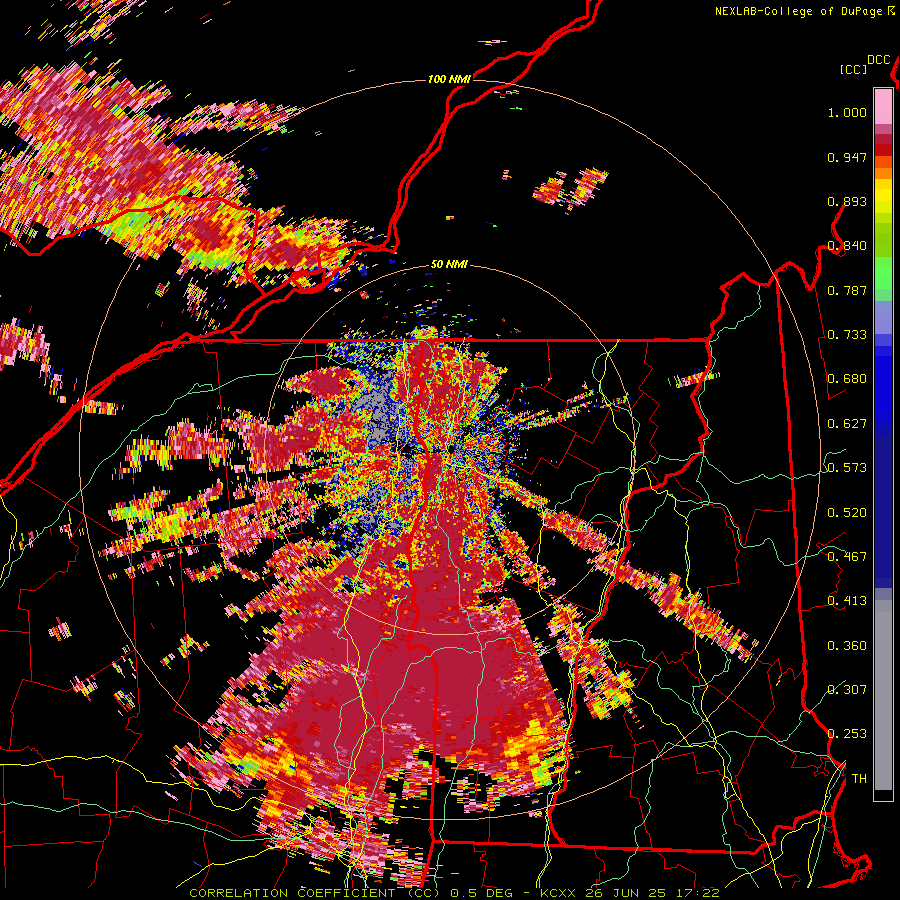Click the 0.573 legend value
This screenshot has height=900, width=900.
click(847, 468)
